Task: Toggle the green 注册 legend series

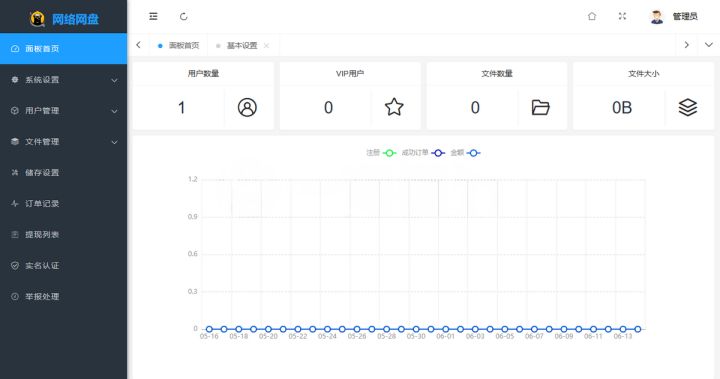Action: click(x=381, y=153)
